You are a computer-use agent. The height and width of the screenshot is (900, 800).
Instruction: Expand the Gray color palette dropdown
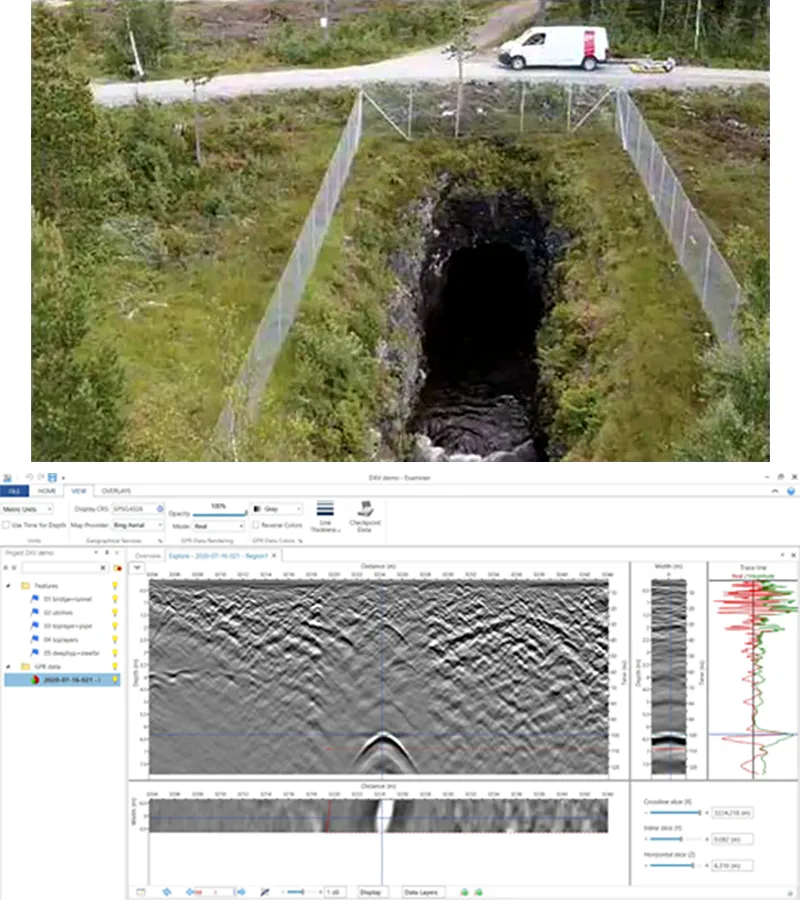(x=275, y=509)
